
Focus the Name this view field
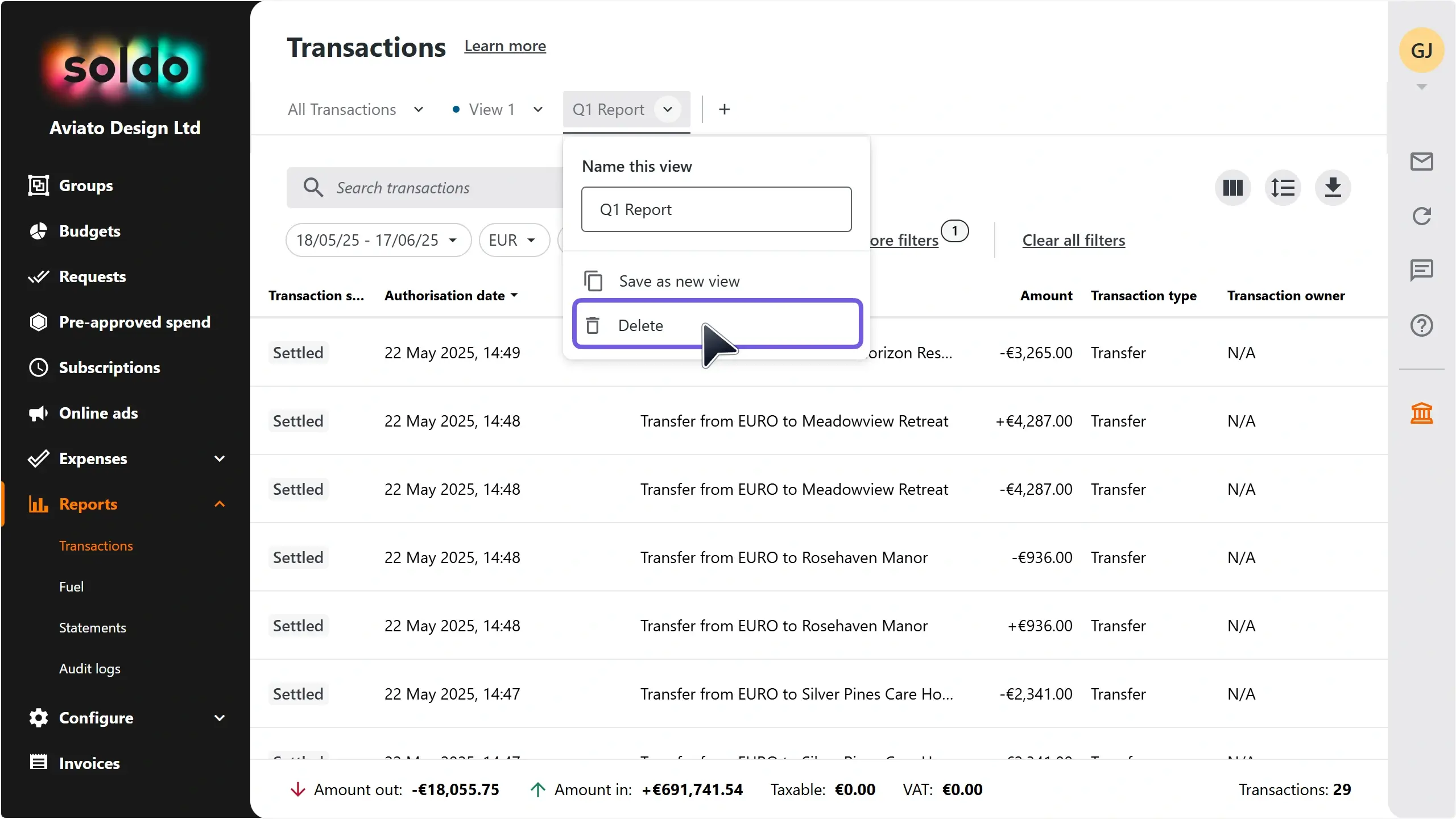pos(717,209)
